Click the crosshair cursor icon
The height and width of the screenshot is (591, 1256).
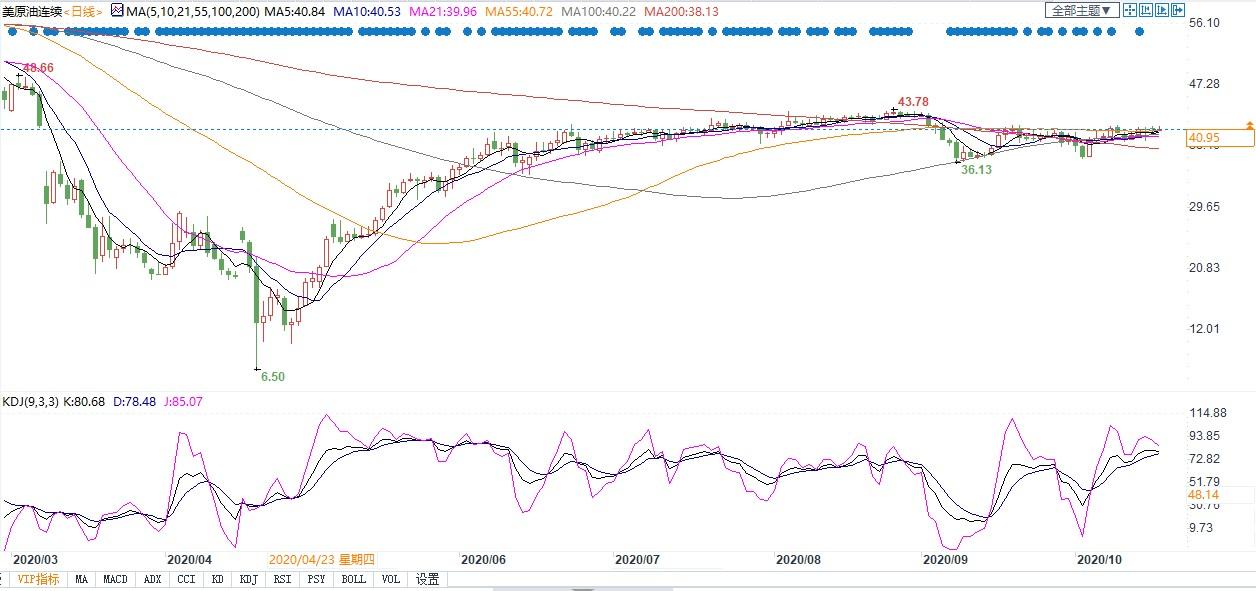[1130, 10]
